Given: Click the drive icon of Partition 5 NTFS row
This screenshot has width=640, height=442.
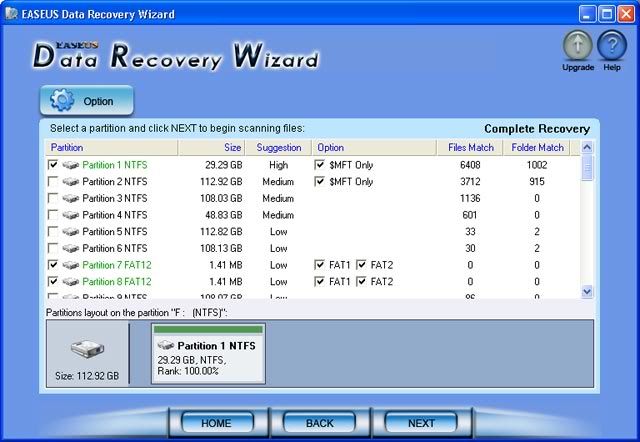Looking at the screenshot, I should [x=71, y=232].
